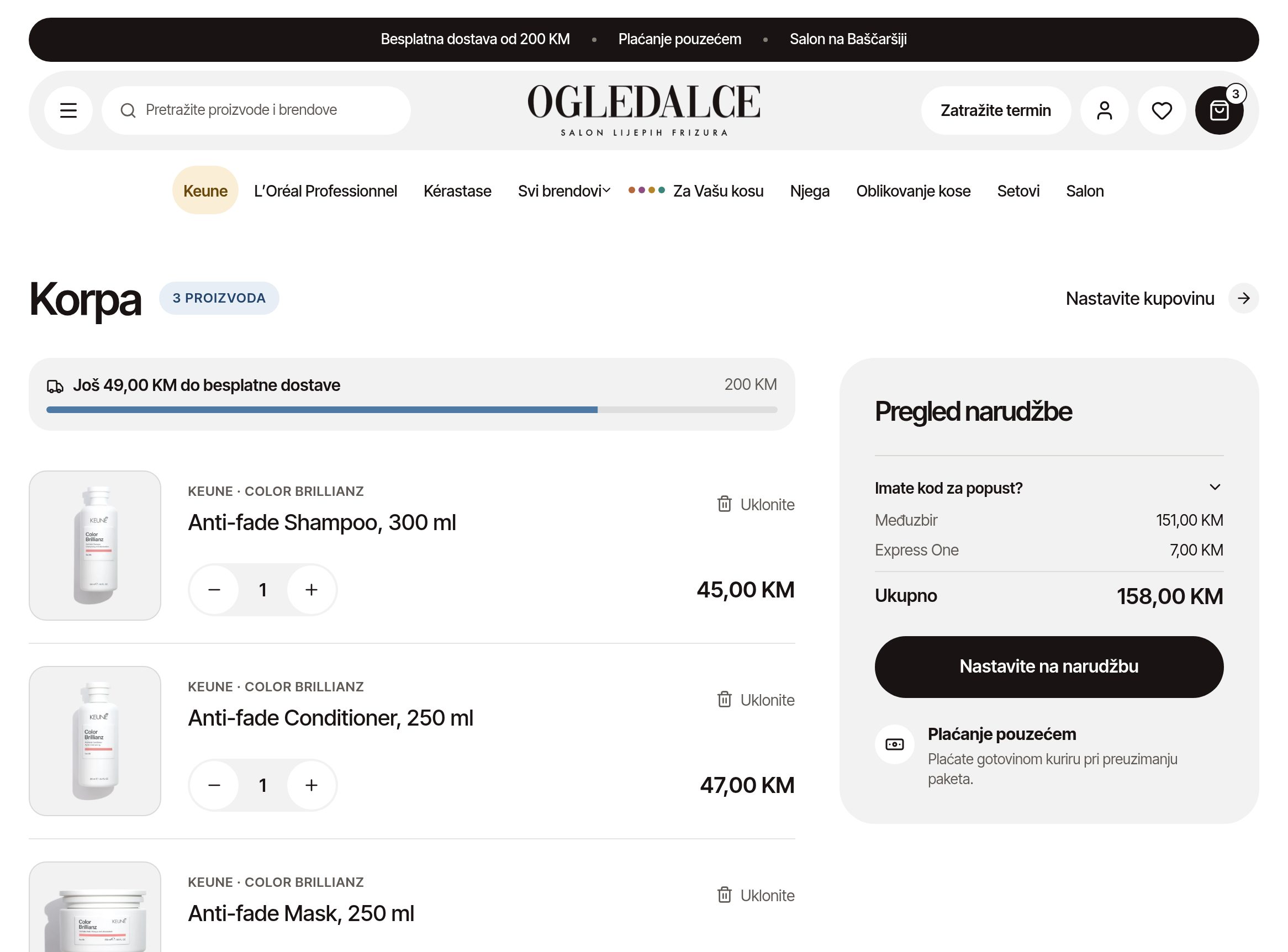
Task: Open Oblikovanje kose menu item
Action: (x=913, y=191)
